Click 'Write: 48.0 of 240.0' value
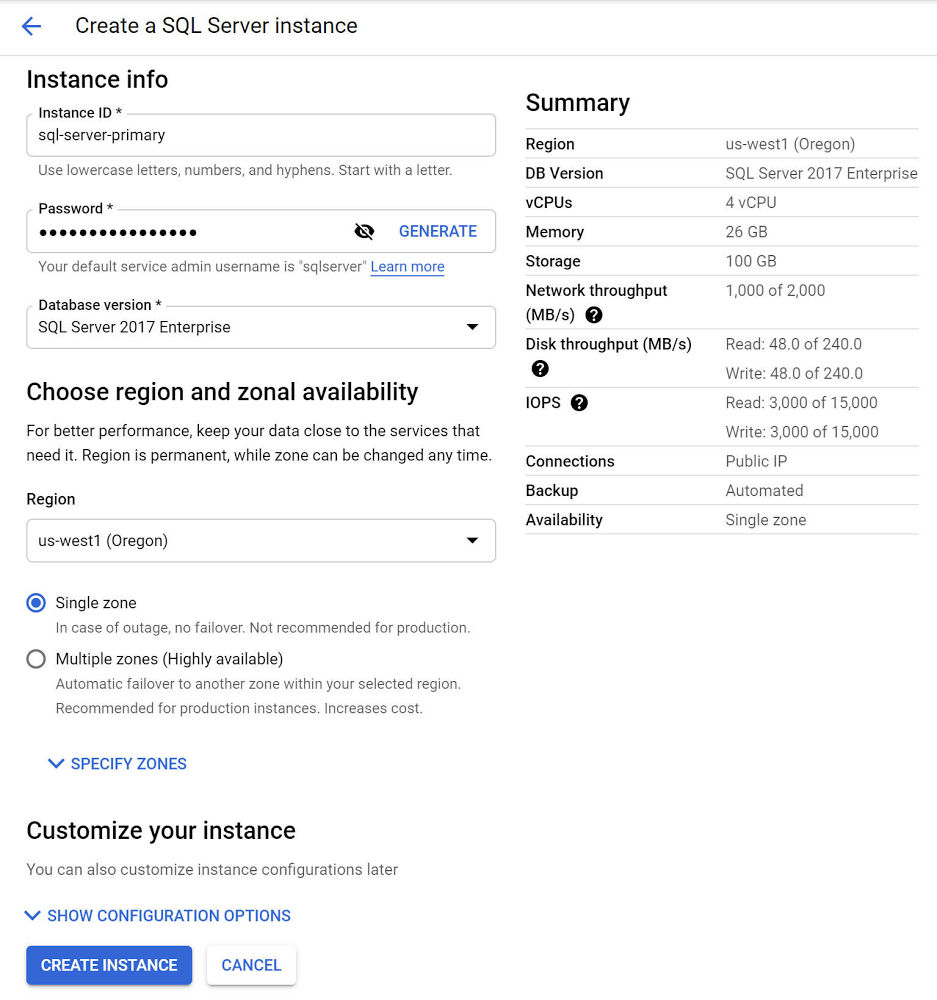937x1000 pixels. point(794,374)
